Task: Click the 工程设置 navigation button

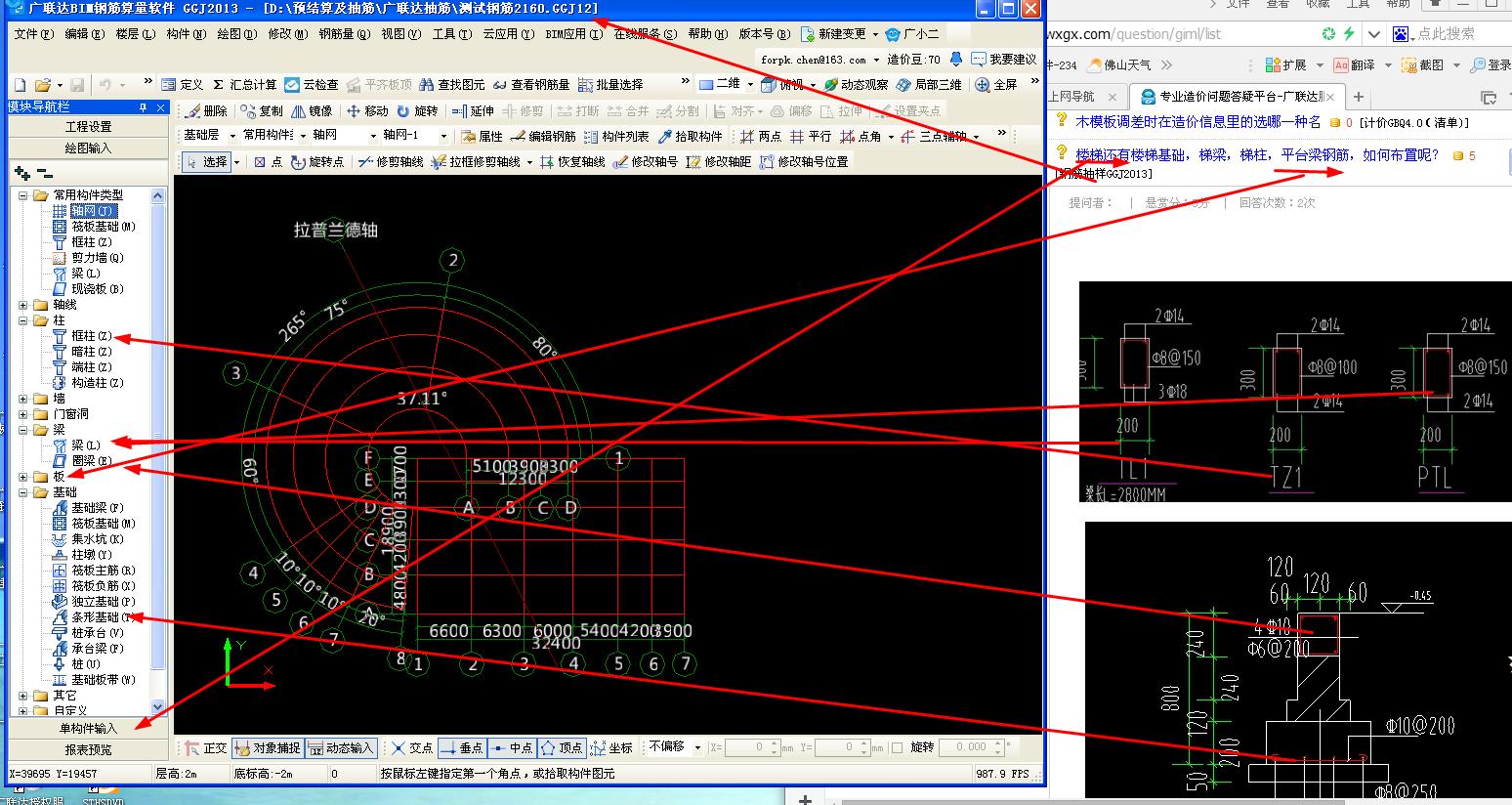Action: pyautogui.click(x=88, y=127)
